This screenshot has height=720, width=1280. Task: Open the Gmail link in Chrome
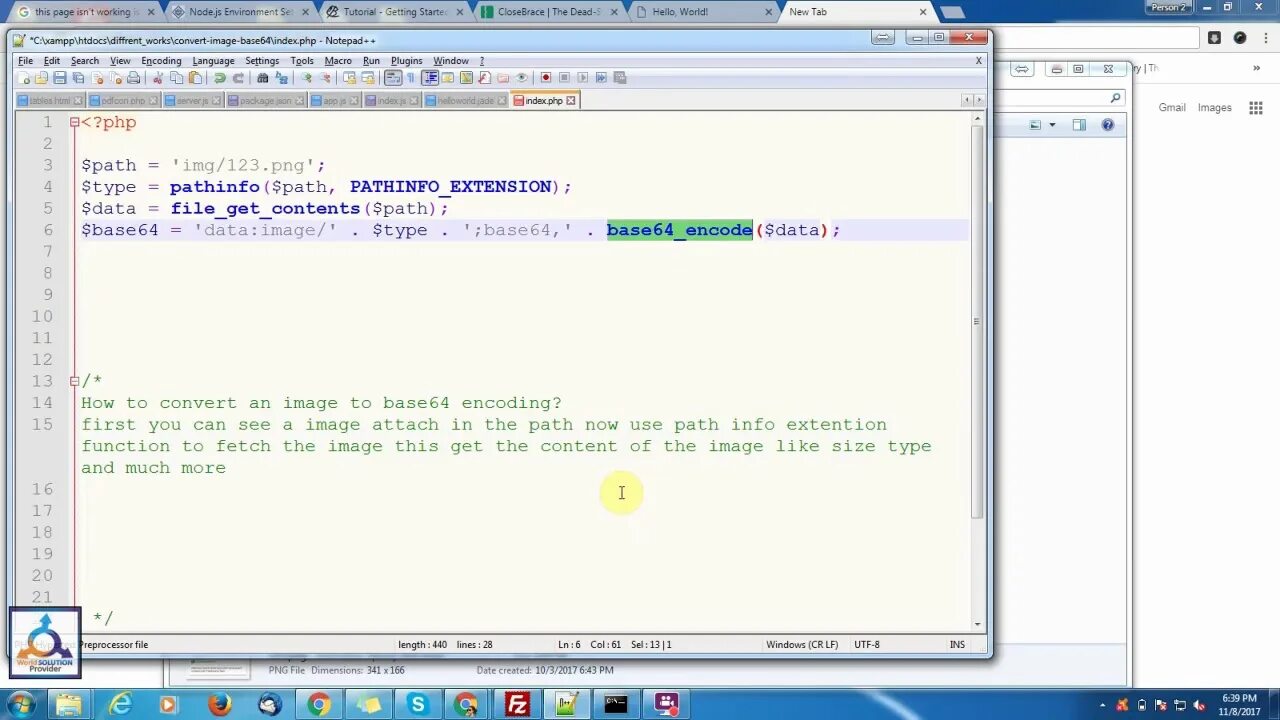(1172, 108)
